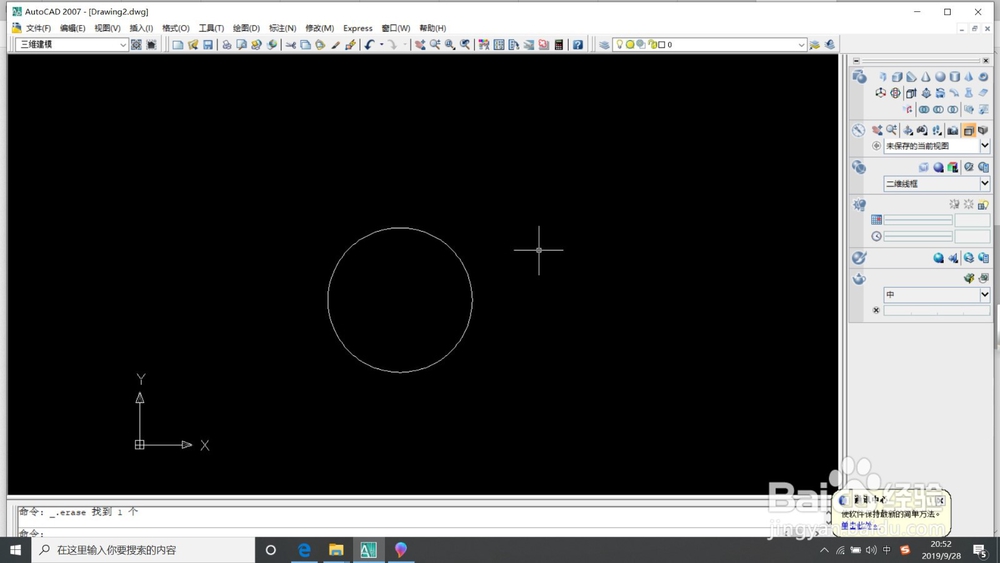Open the 修改(M) menu

click(x=320, y=28)
